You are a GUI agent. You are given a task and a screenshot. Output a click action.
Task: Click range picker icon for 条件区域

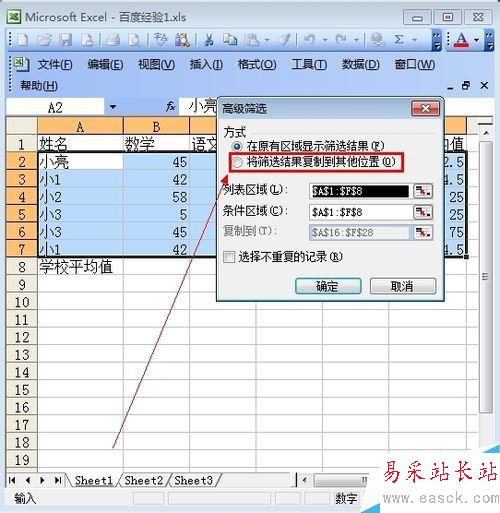(423, 212)
